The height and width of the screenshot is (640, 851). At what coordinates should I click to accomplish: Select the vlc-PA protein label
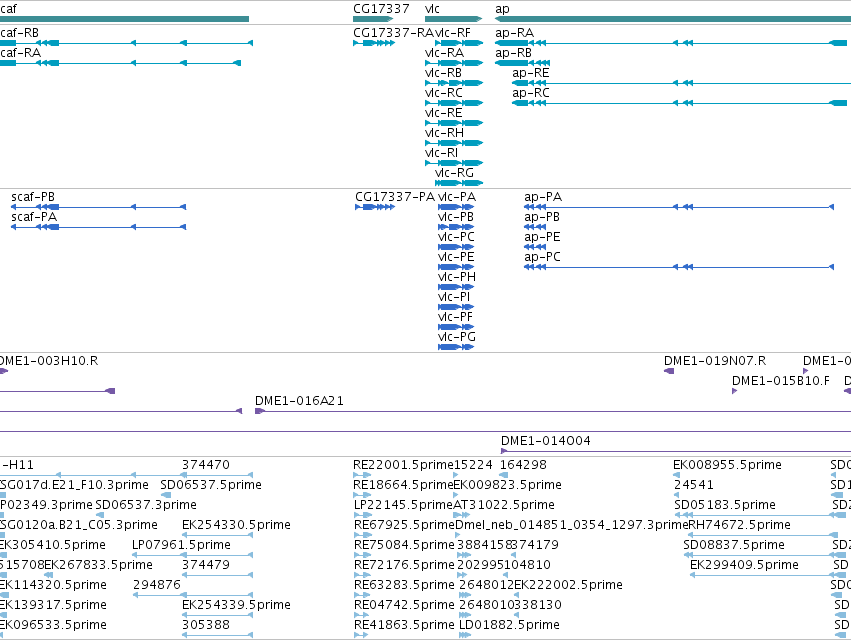coord(457,197)
